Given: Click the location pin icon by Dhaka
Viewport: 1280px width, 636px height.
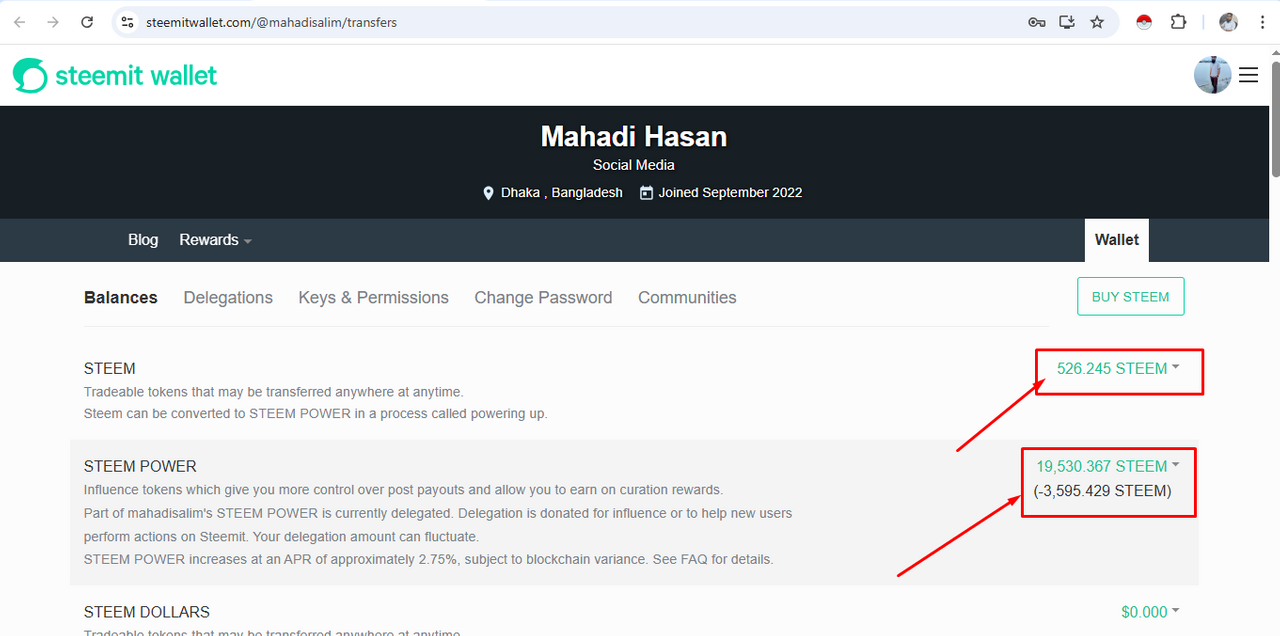Looking at the screenshot, I should [489, 192].
